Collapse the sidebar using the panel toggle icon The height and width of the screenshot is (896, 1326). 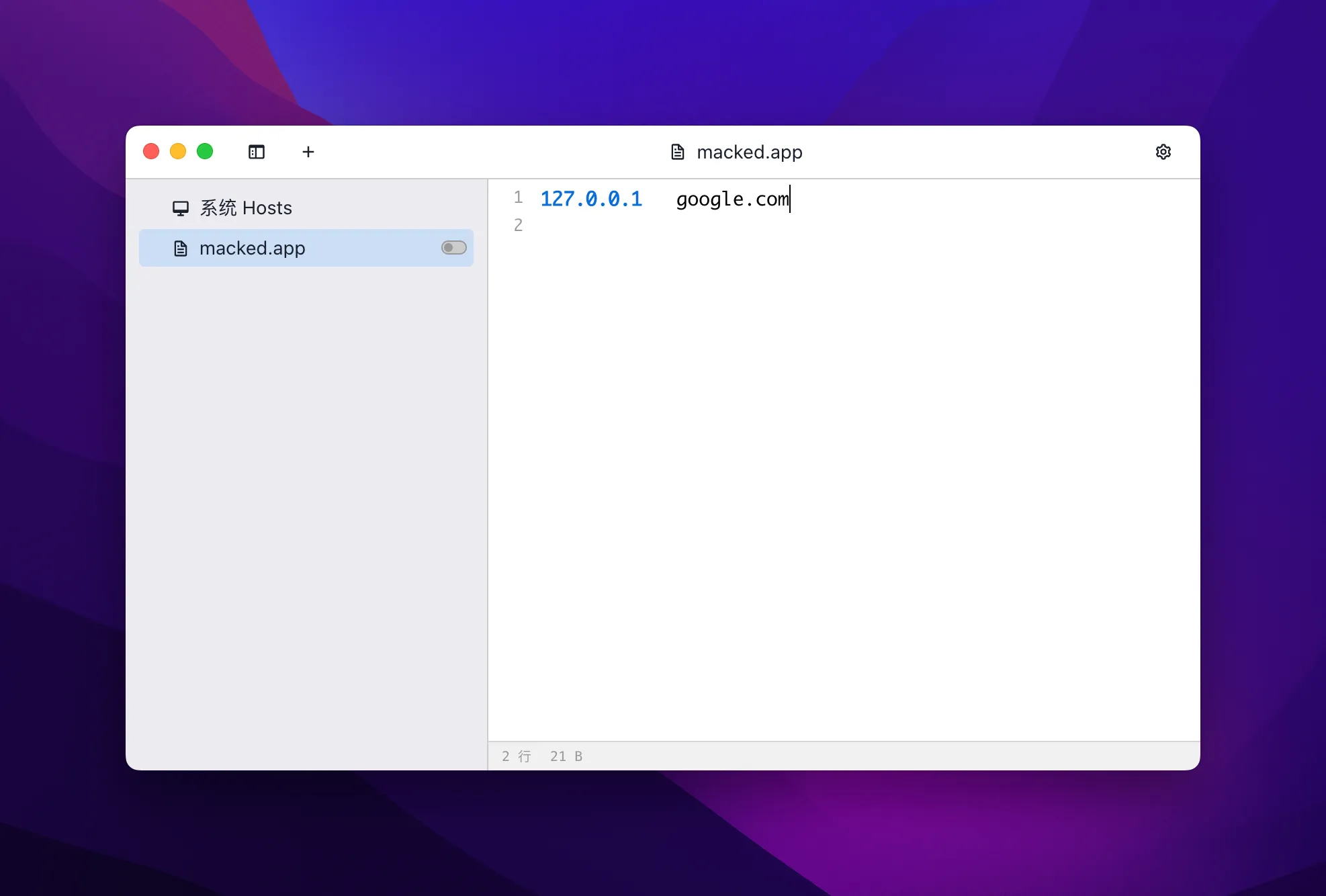click(257, 152)
